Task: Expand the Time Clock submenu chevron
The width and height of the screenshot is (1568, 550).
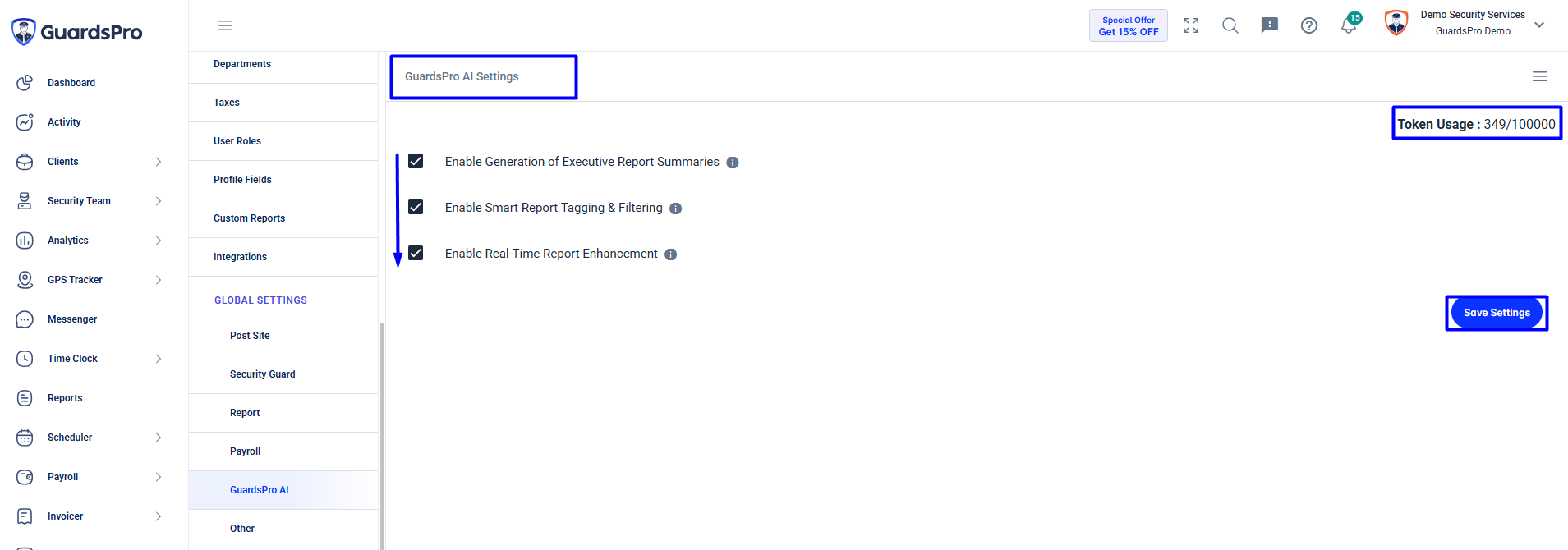Action: coord(159,359)
